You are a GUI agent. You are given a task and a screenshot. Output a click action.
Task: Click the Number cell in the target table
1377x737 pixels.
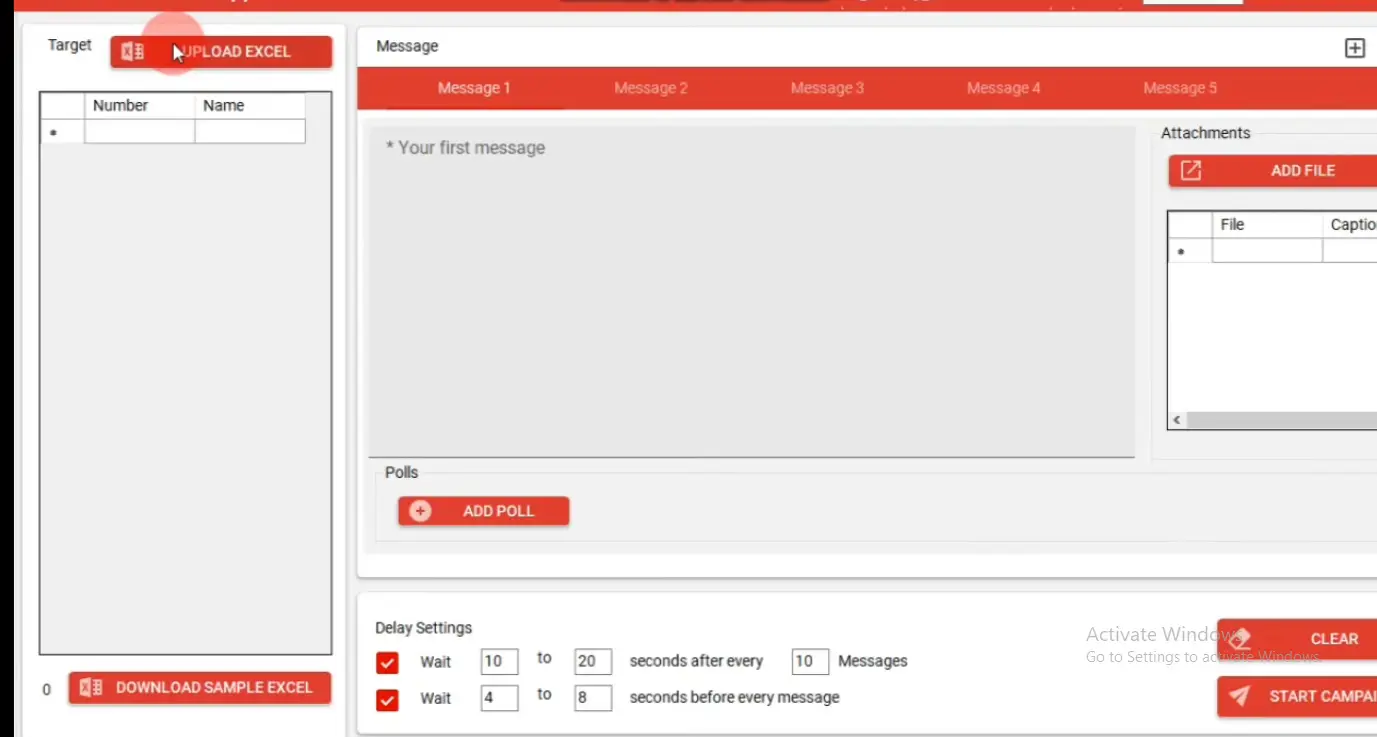click(x=139, y=132)
